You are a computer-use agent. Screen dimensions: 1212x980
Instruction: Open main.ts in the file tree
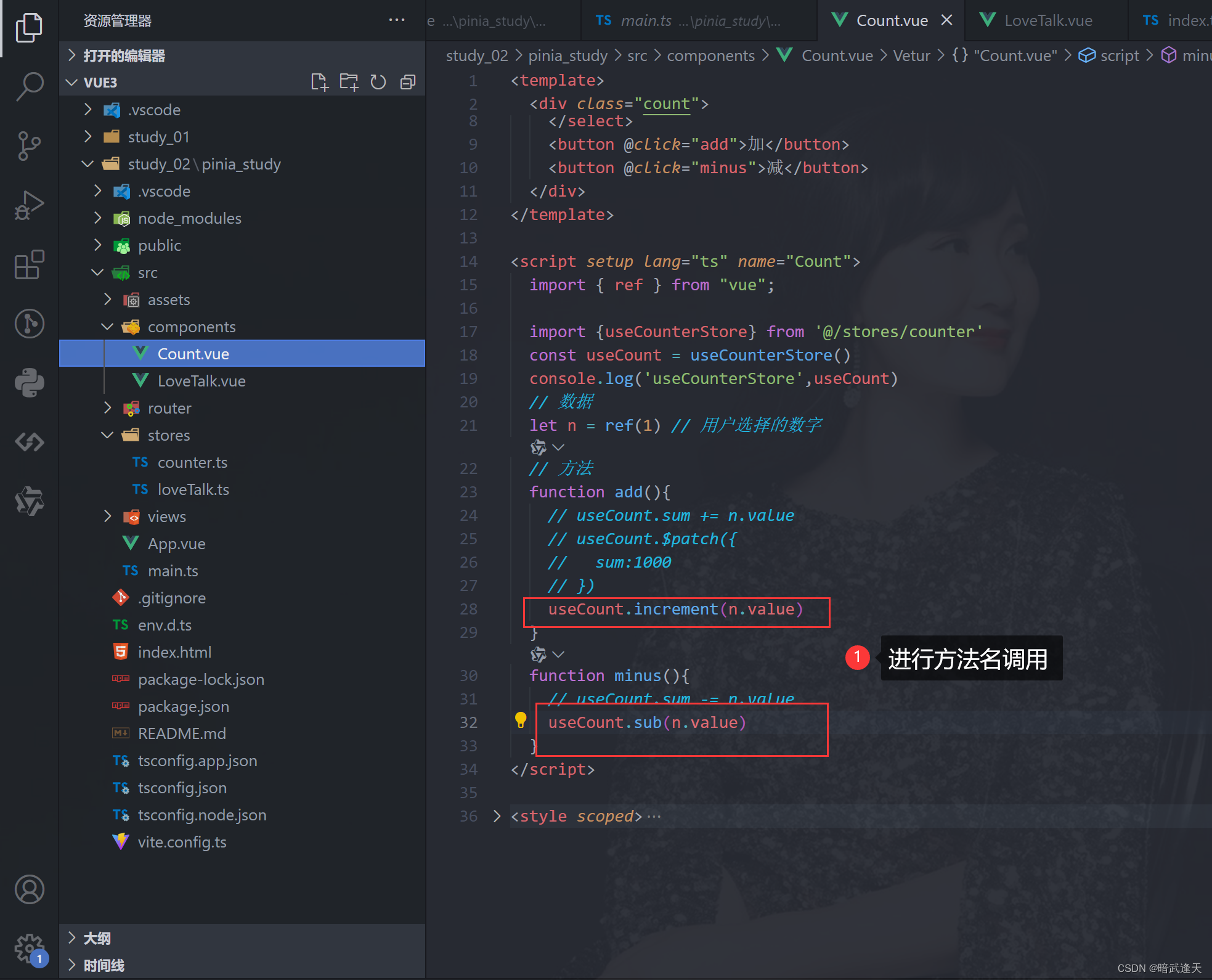coord(242,571)
